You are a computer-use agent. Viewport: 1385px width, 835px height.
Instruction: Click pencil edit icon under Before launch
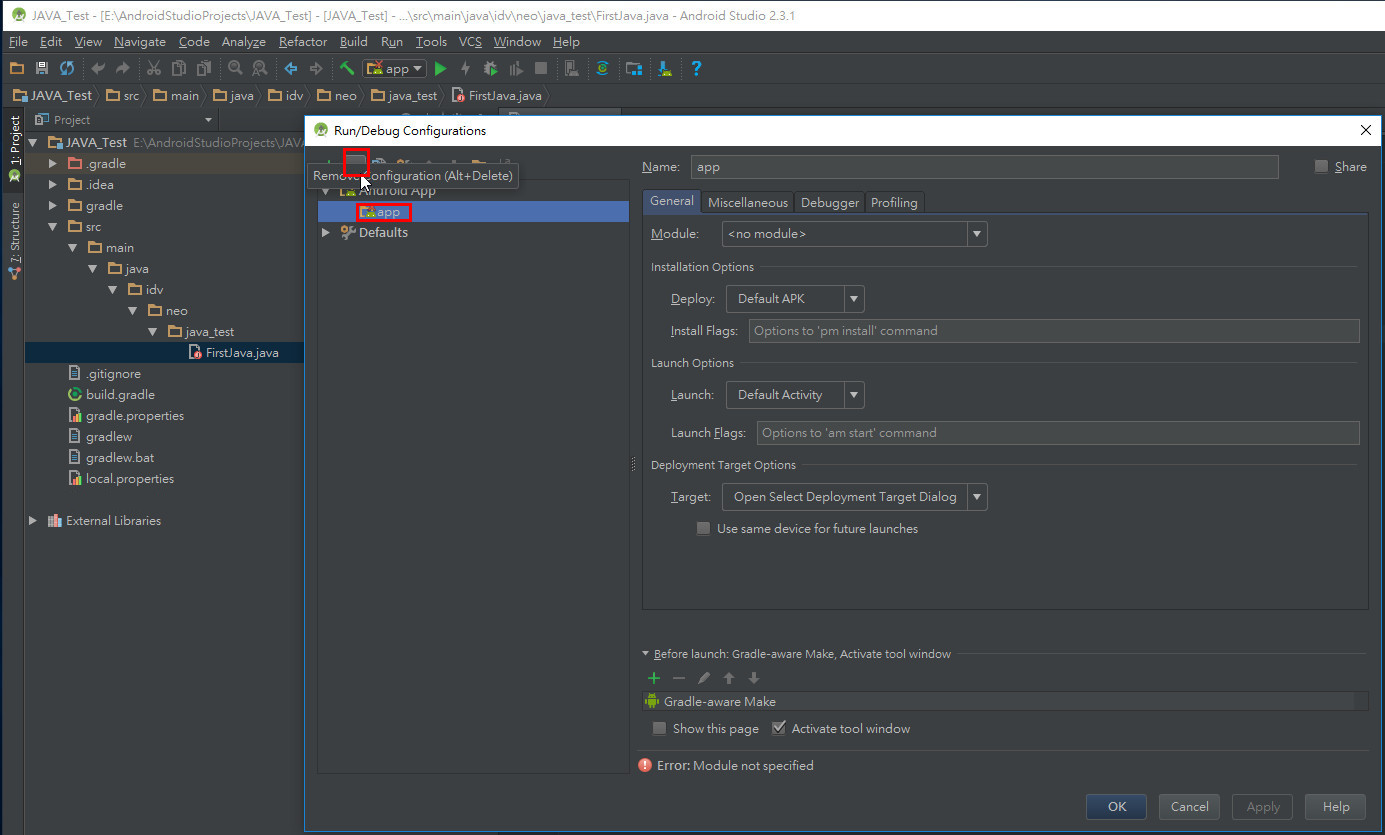(x=704, y=678)
